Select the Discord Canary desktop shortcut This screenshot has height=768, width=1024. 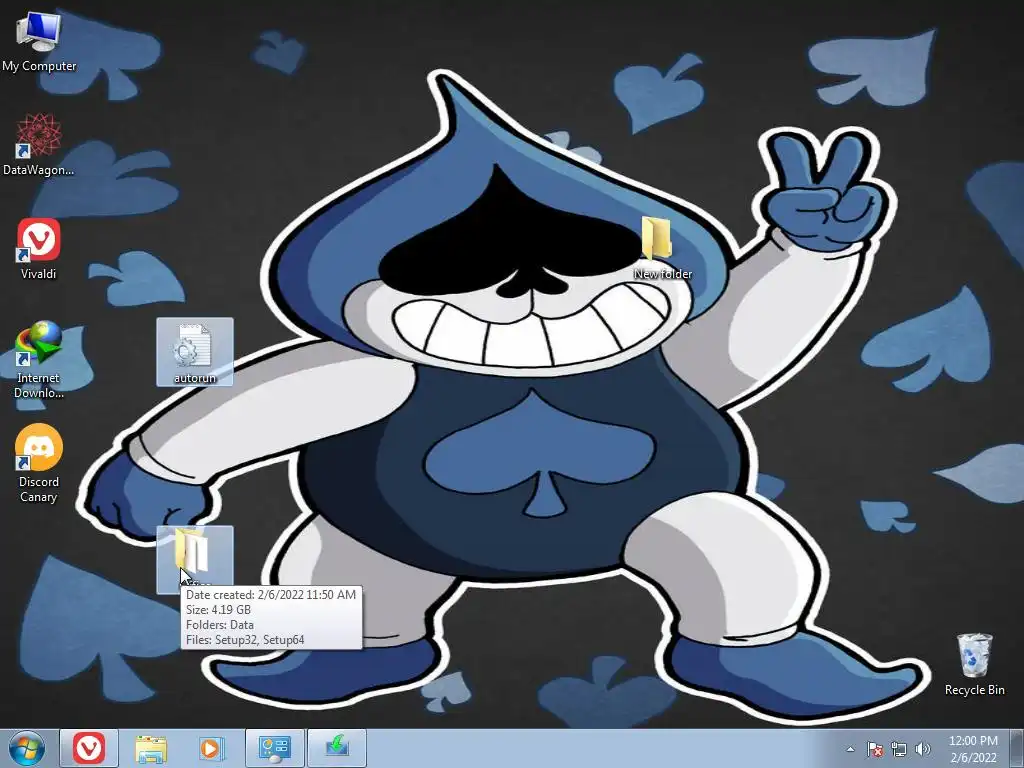point(39,464)
